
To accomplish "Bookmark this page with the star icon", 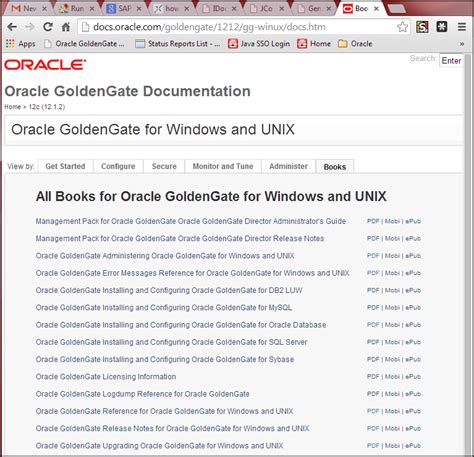I will 402,27.
